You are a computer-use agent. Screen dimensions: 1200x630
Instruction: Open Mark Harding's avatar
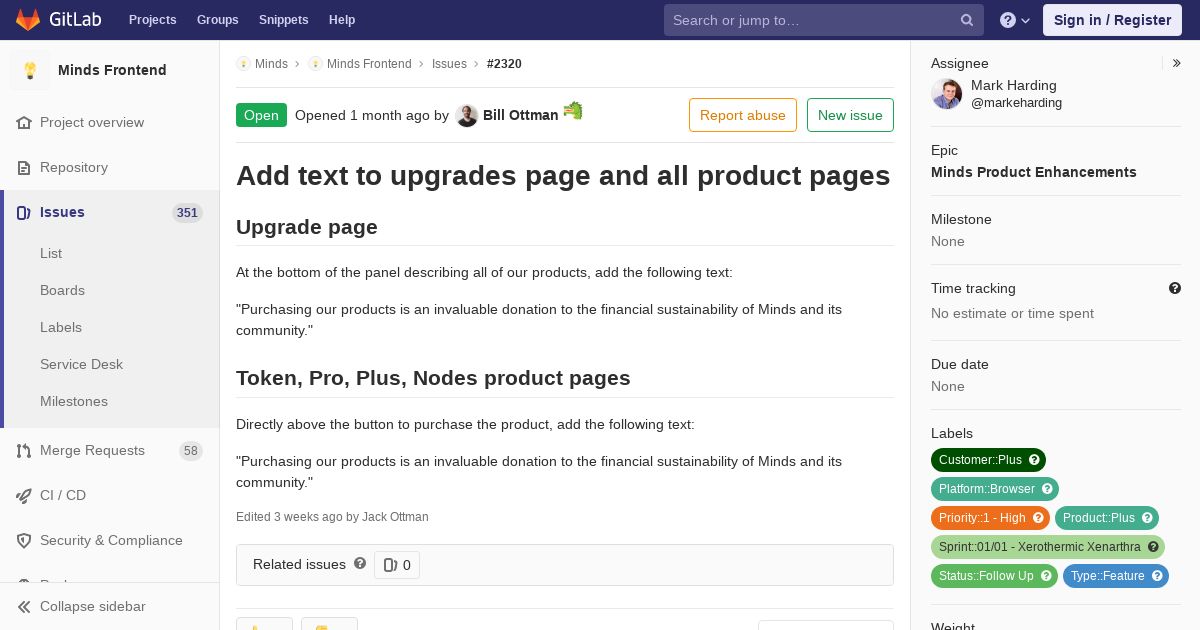[947, 94]
